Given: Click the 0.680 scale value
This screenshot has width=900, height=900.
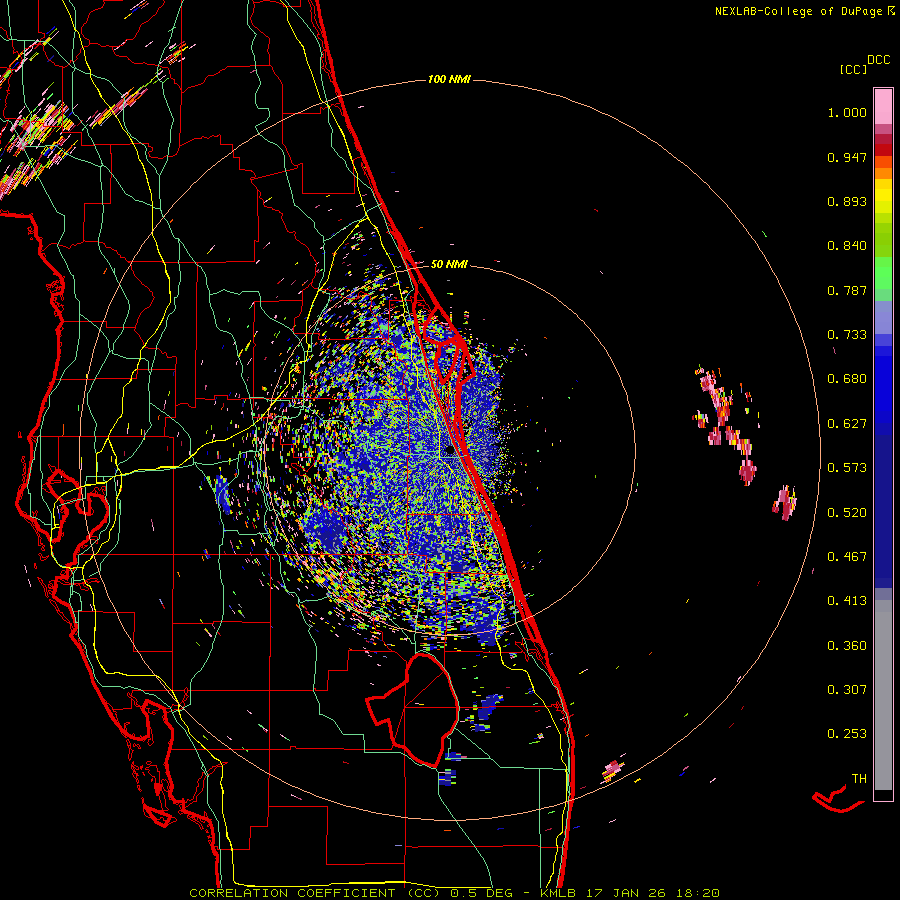Looking at the screenshot, I should click(847, 379).
